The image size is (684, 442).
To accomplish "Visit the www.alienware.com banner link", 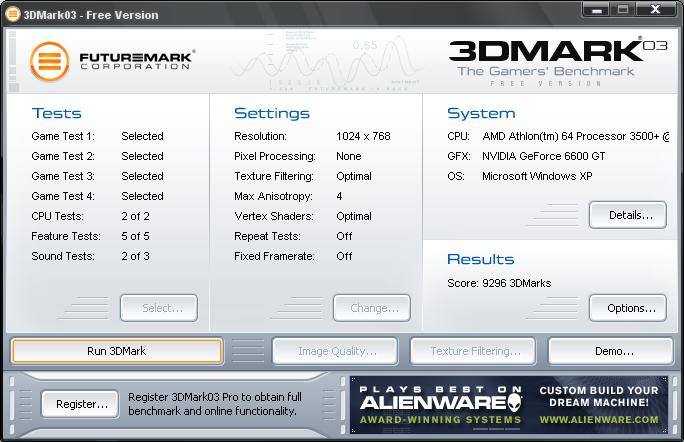I will coord(599,419).
